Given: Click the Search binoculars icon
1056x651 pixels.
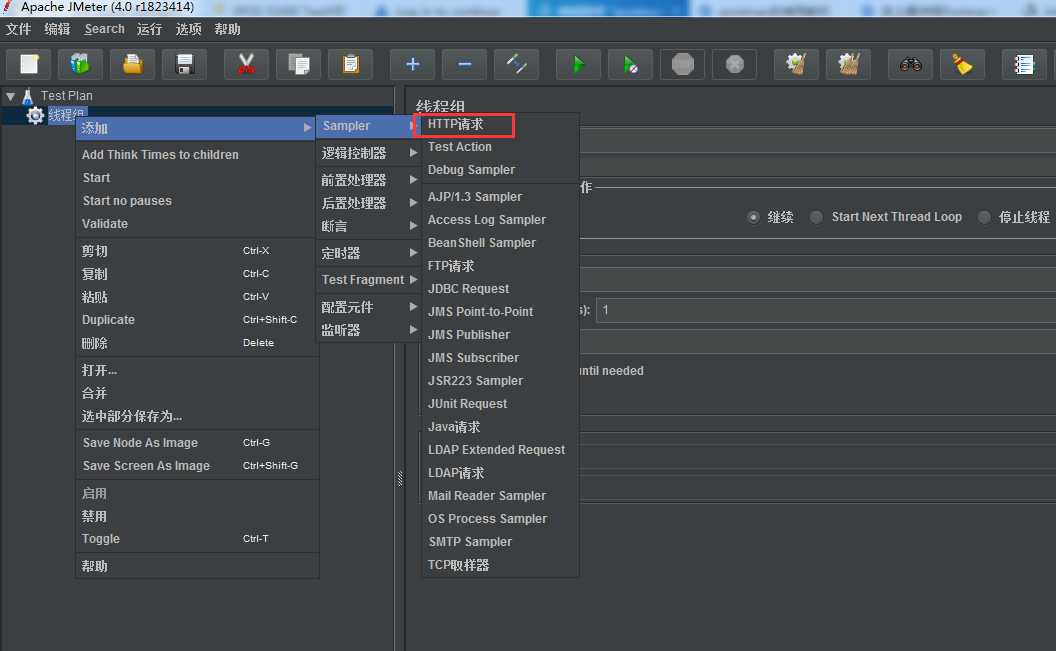Looking at the screenshot, I should pyautogui.click(x=911, y=65).
